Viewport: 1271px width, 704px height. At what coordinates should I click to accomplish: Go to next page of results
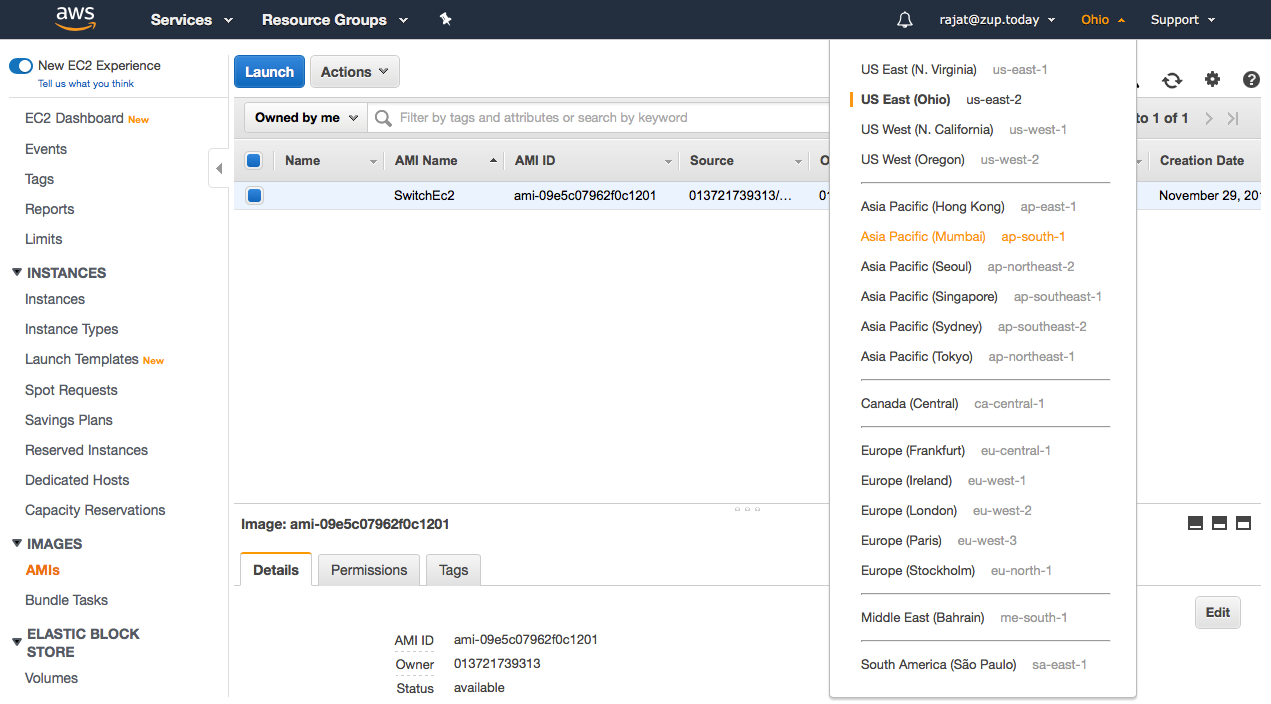point(1209,118)
